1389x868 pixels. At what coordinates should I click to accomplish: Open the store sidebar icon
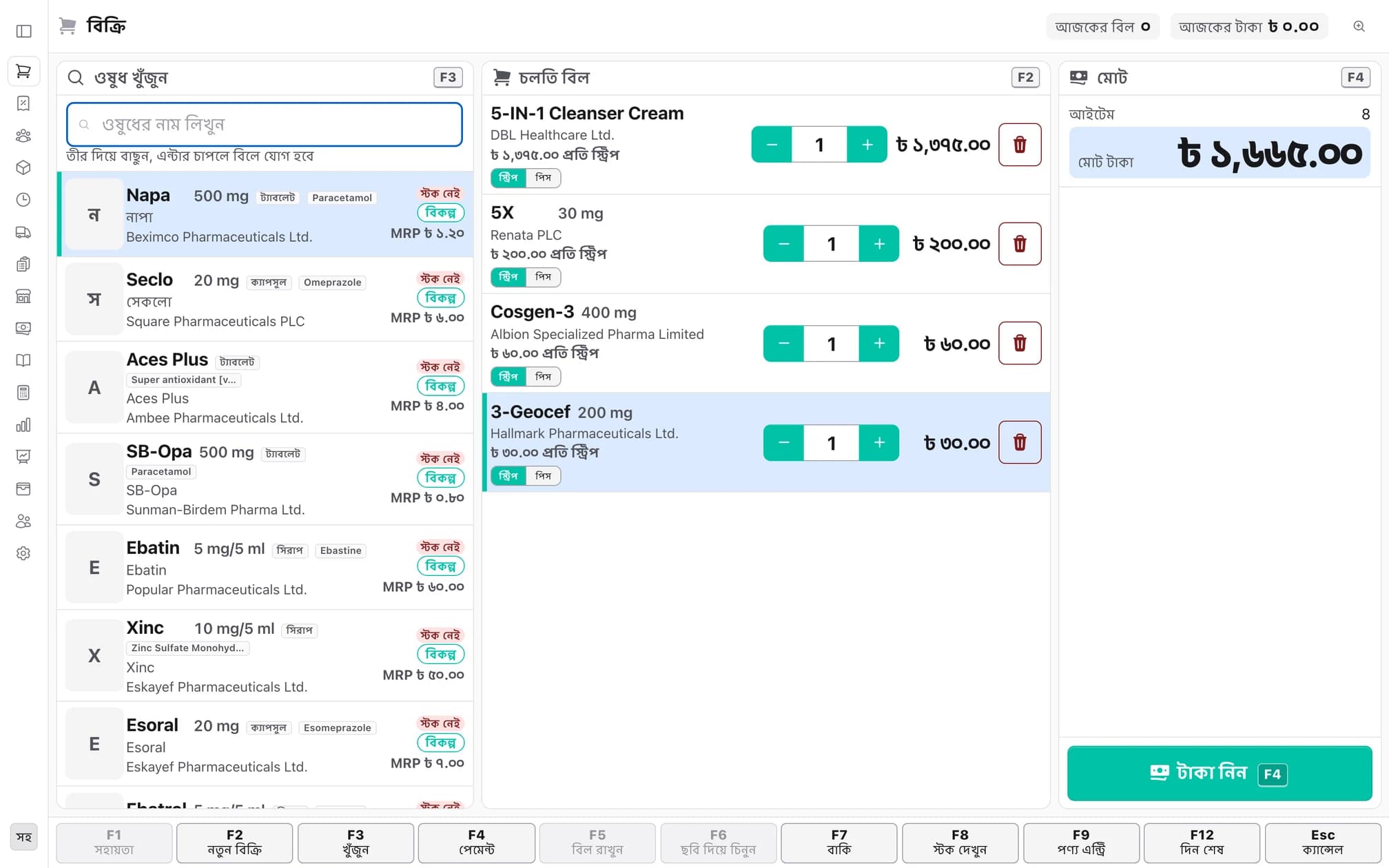point(23,296)
